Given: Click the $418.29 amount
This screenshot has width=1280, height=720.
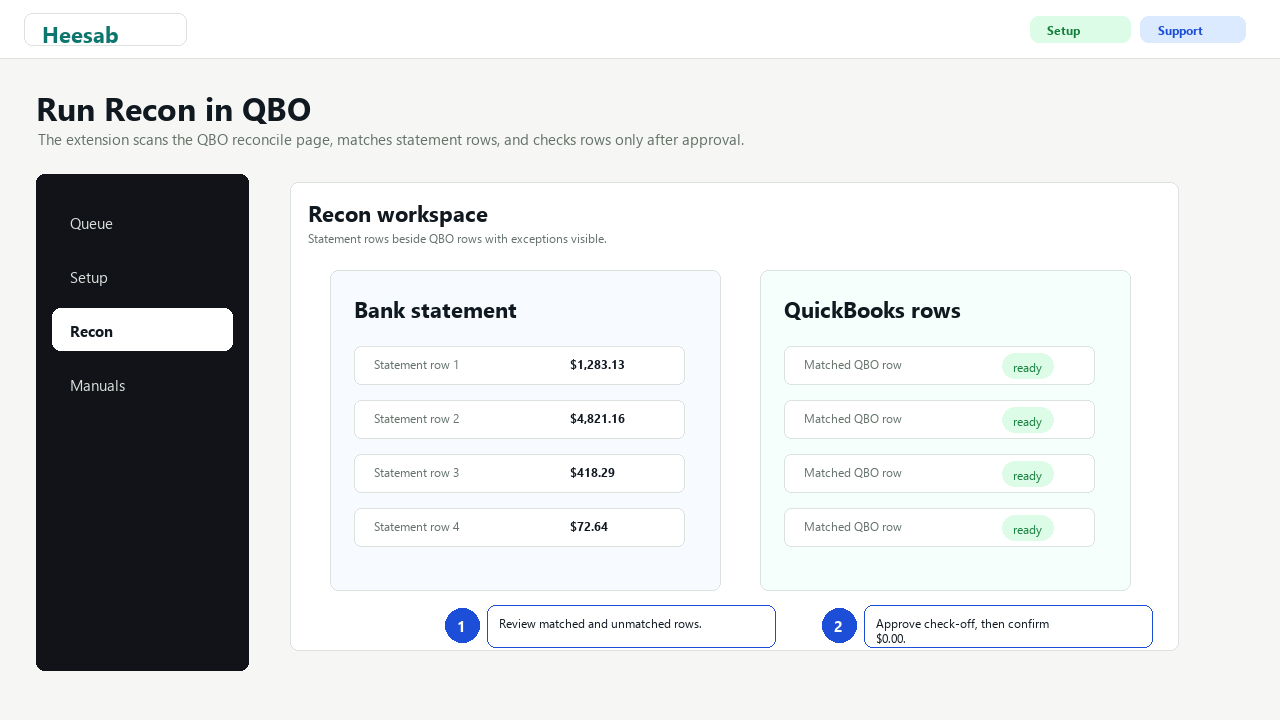Looking at the screenshot, I should coord(592,473).
